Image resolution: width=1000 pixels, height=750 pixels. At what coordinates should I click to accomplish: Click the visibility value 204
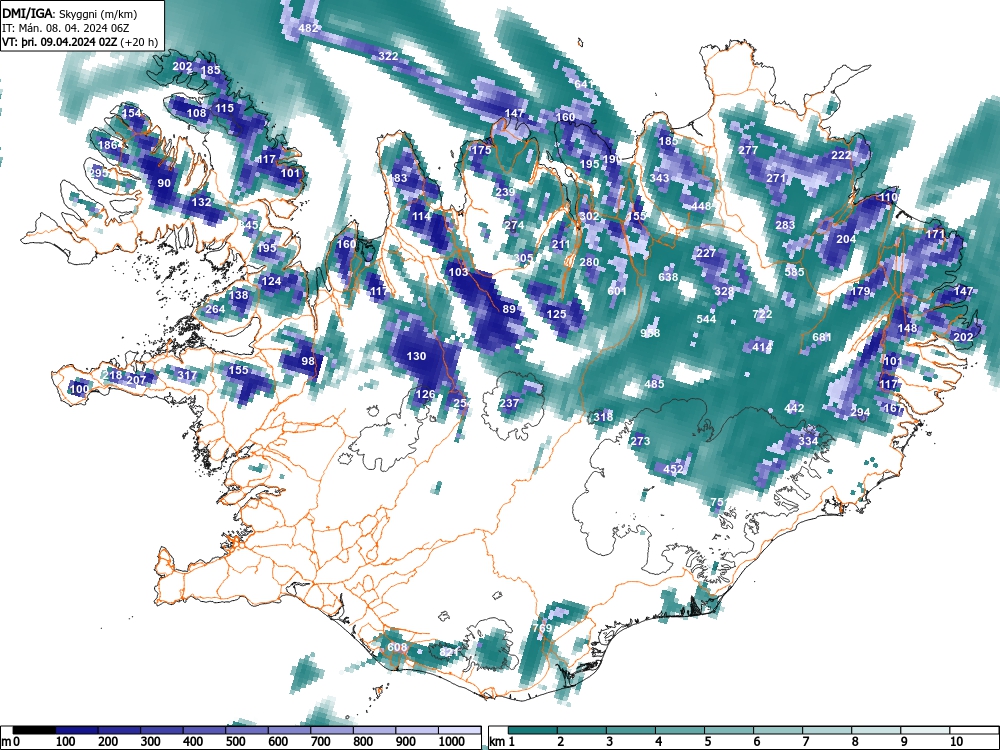tap(846, 239)
